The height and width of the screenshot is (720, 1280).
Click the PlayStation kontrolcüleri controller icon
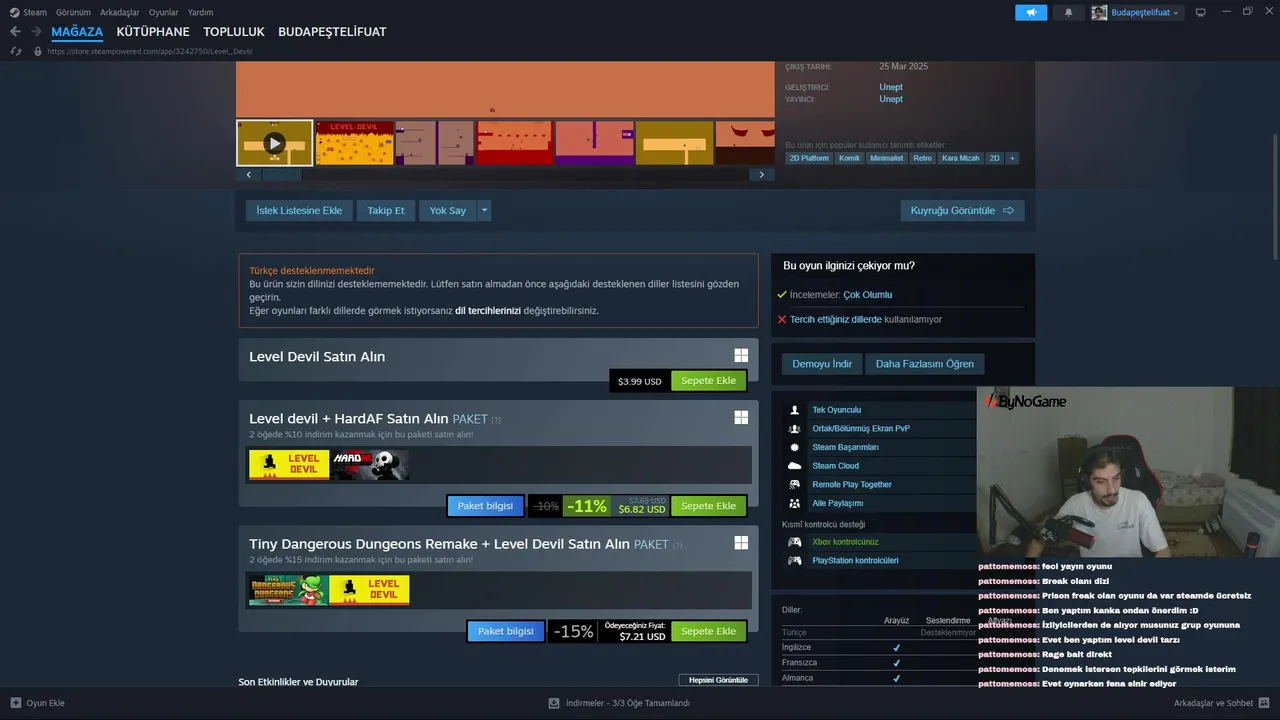tap(795, 561)
